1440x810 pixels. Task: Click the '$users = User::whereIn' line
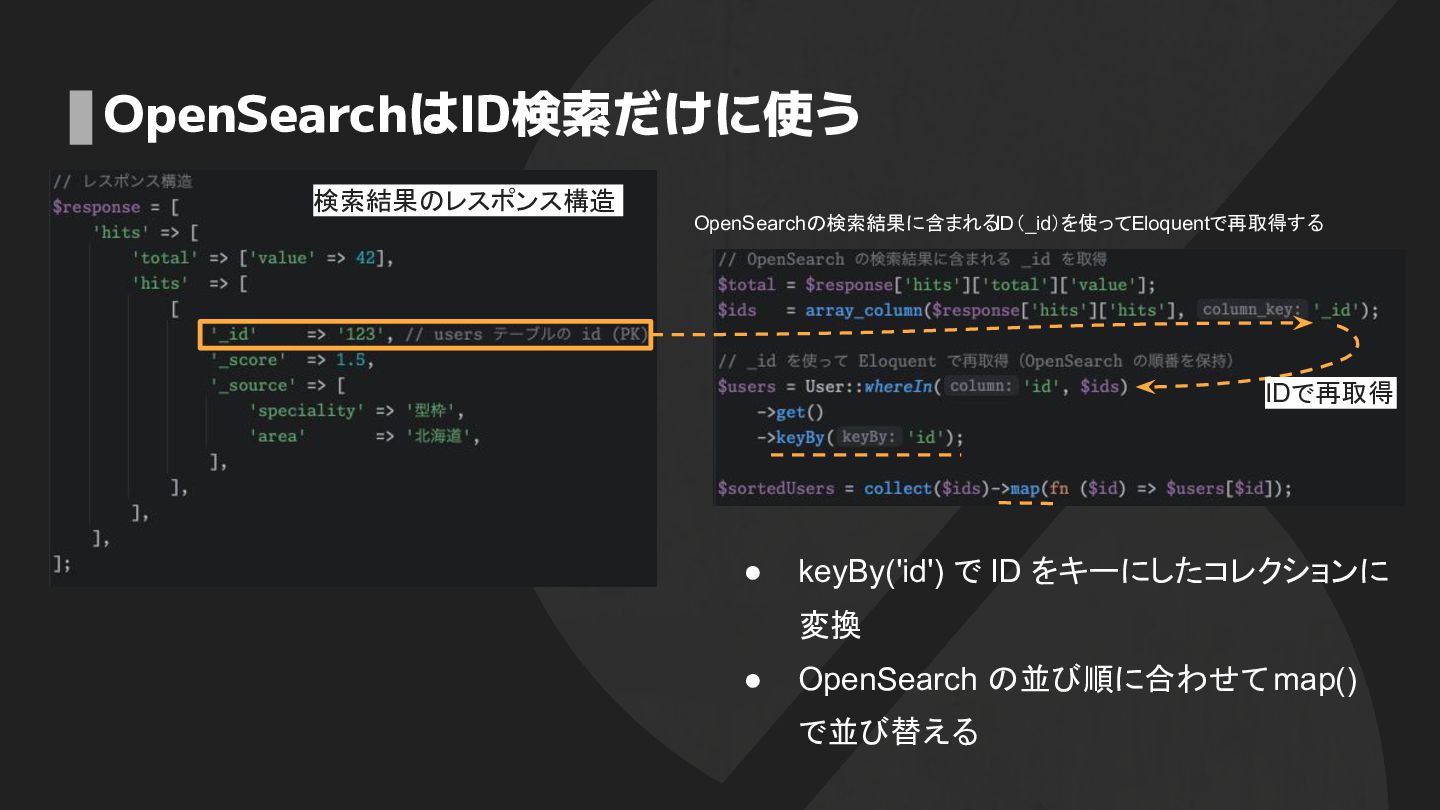point(922,386)
